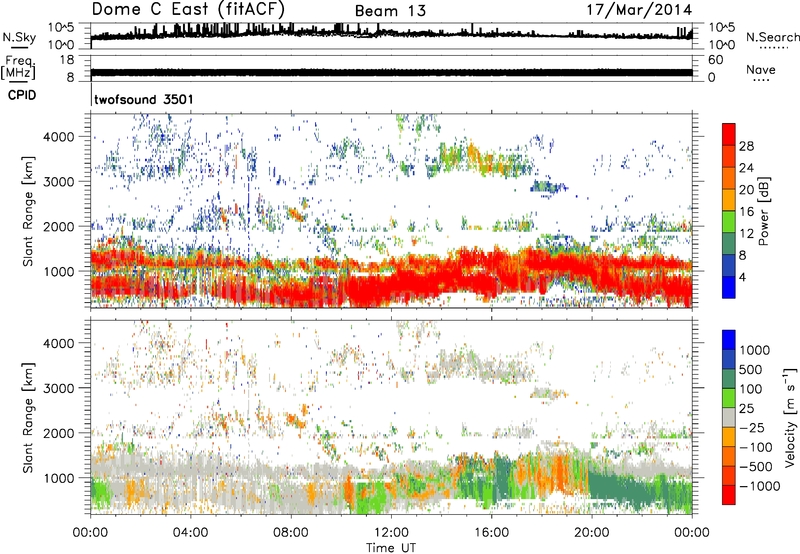Click the '1000' range tick of the velocity panel
The image size is (800, 554).
[59, 478]
